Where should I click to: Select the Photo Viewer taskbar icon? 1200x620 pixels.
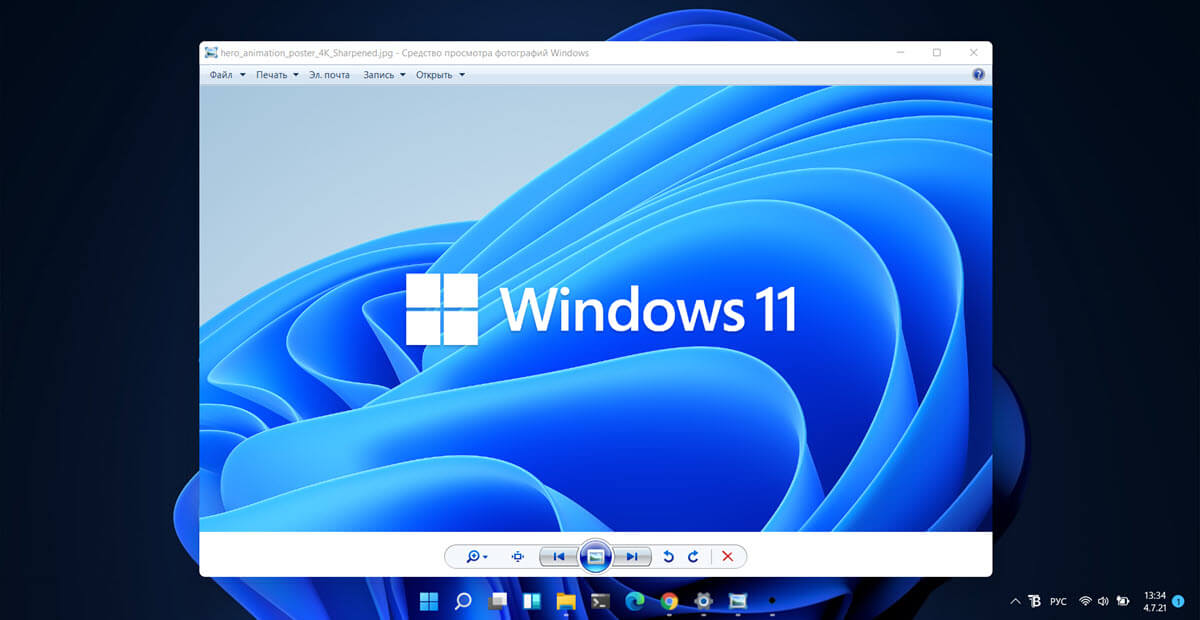click(x=738, y=601)
